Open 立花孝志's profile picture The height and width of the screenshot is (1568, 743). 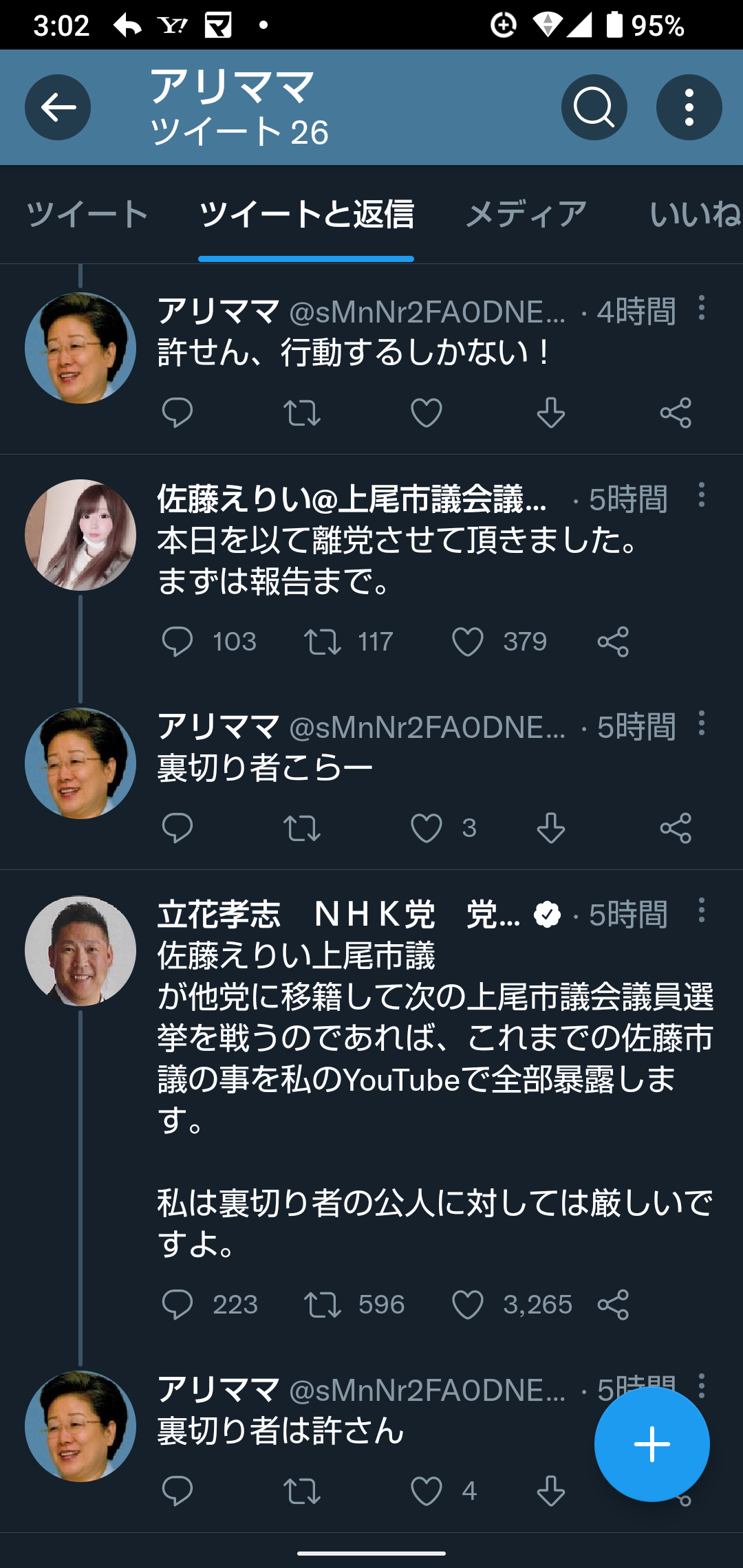(80, 951)
